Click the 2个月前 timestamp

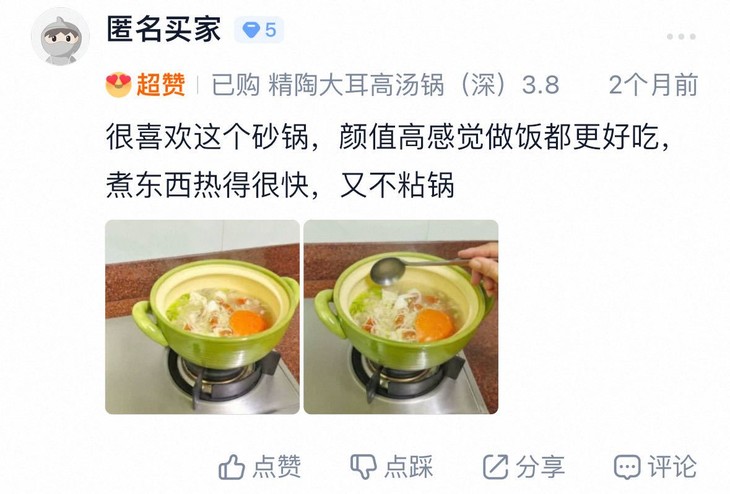click(x=653, y=85)
